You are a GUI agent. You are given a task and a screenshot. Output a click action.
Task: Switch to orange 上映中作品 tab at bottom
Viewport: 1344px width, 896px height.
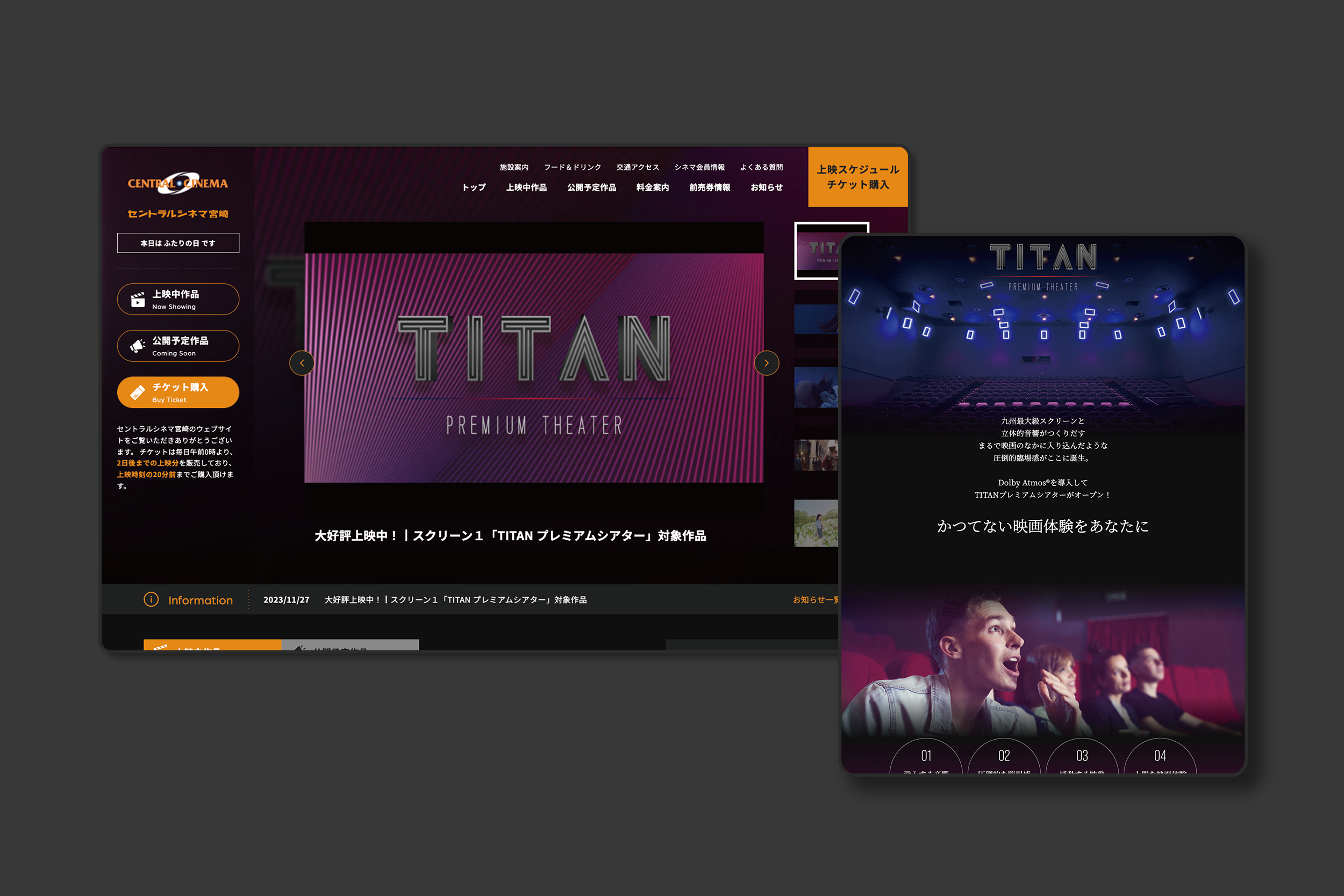212,644
